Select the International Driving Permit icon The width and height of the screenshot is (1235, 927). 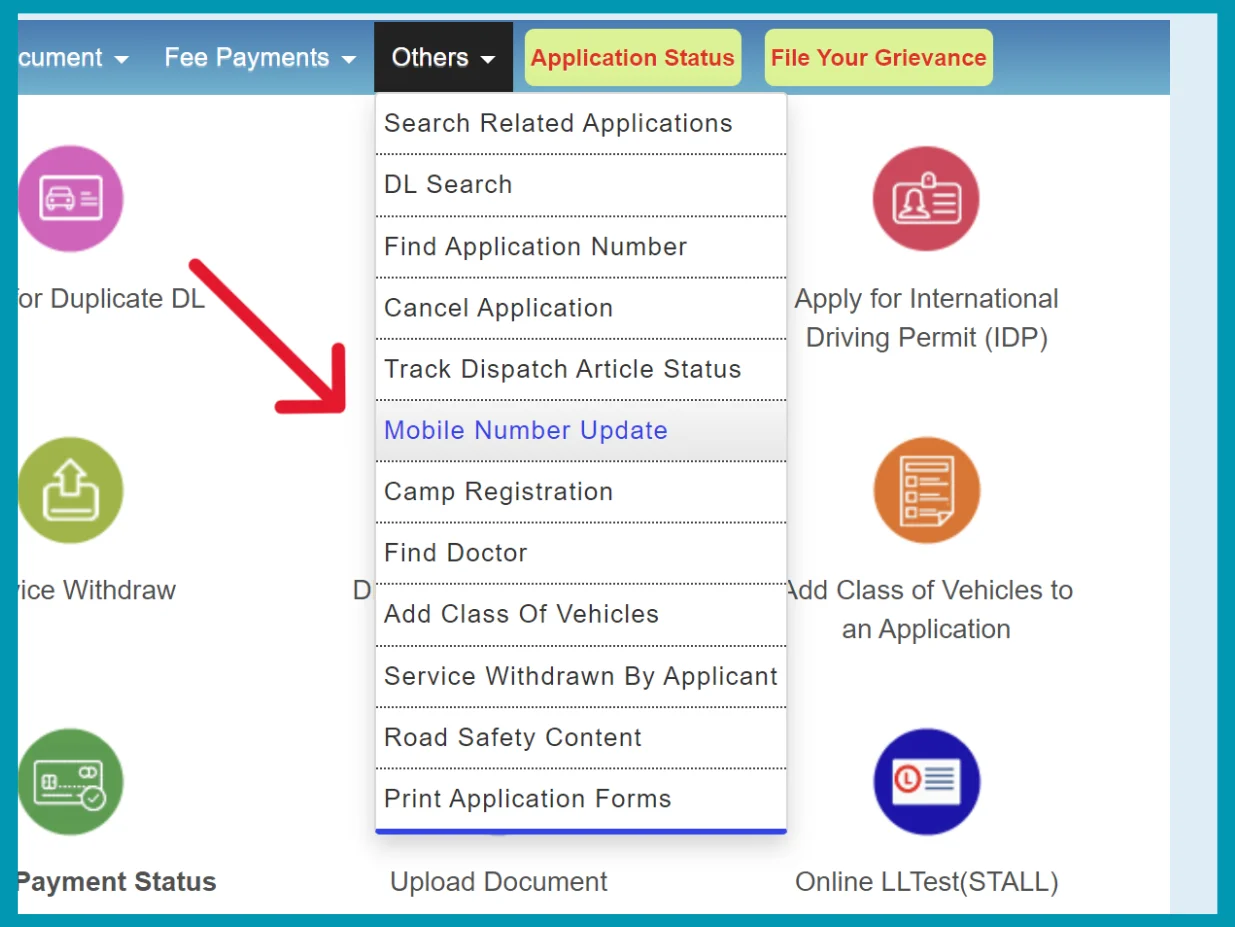click(x=925, y=197)
